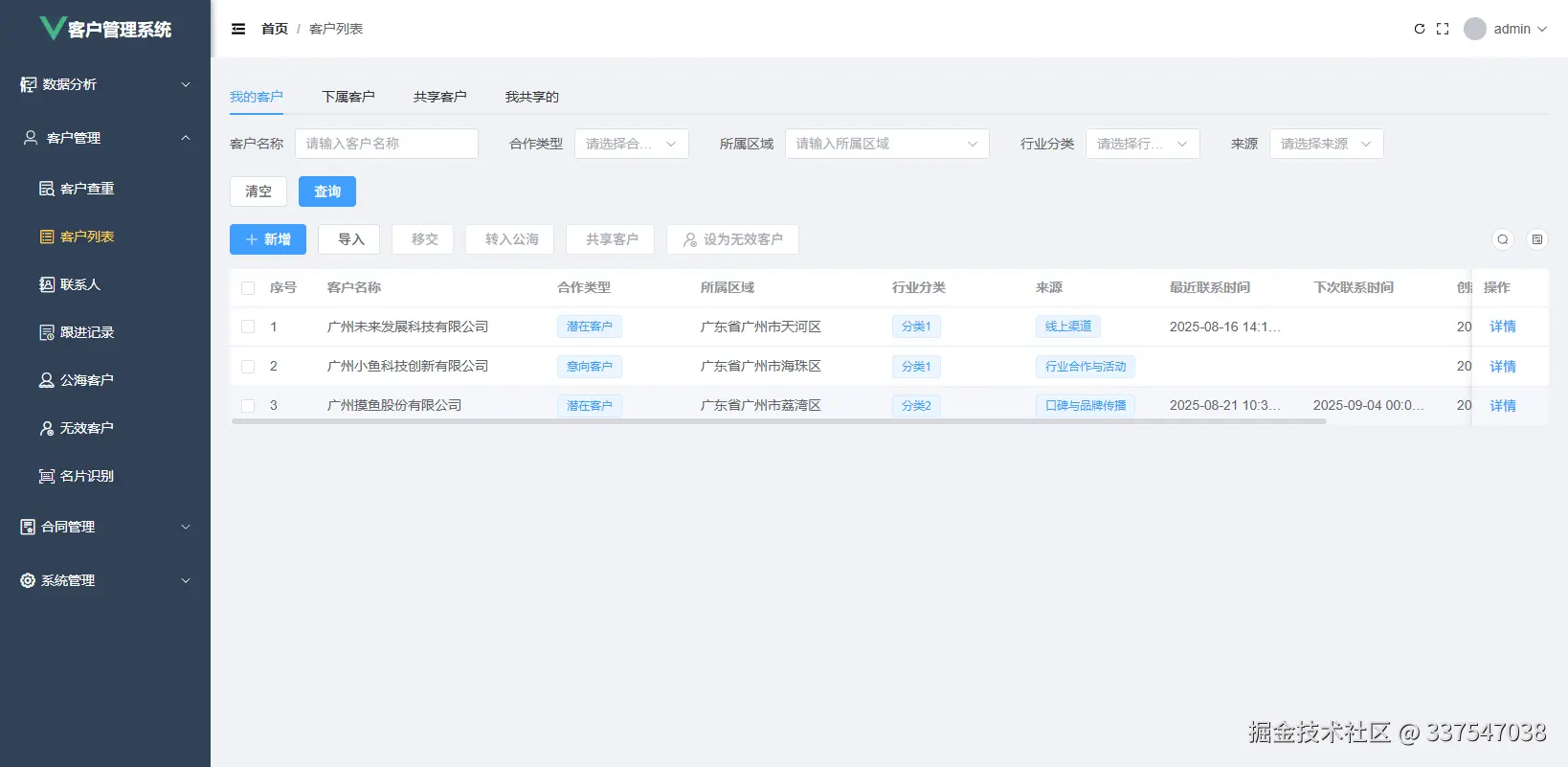Click the 清空 button
Viewport: 1568px width, 767px height.
coord(258,192)
